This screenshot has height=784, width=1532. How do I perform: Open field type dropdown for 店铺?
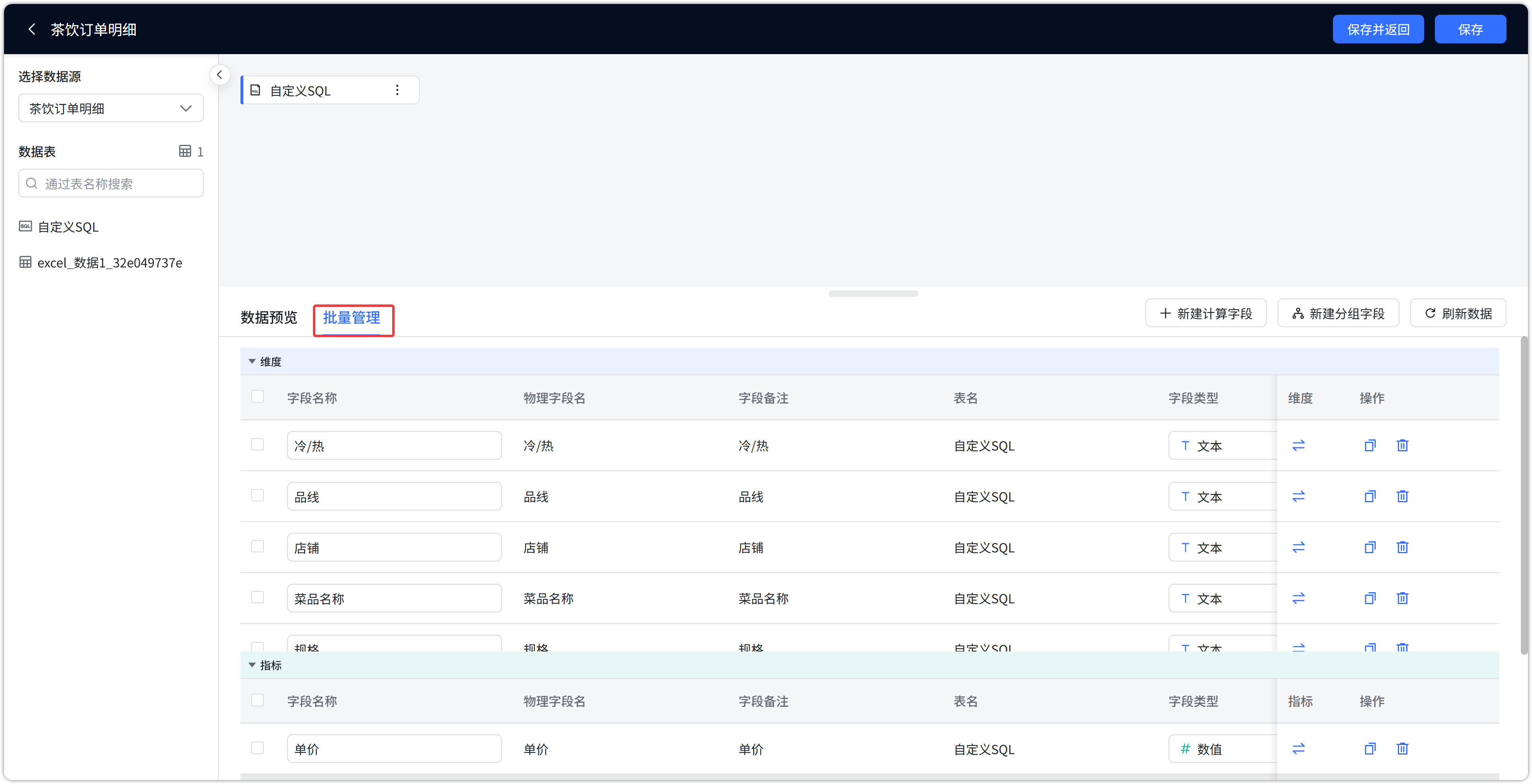[x=1223, y=548]
